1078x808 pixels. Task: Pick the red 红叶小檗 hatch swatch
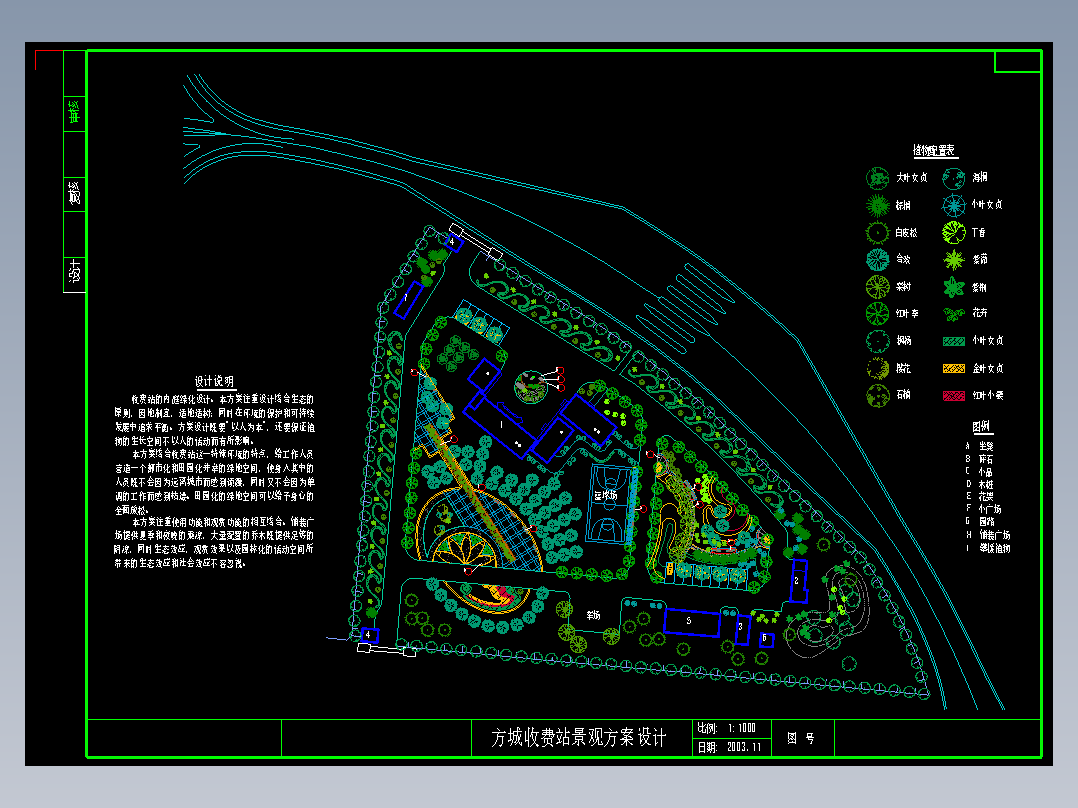point(954,395)
